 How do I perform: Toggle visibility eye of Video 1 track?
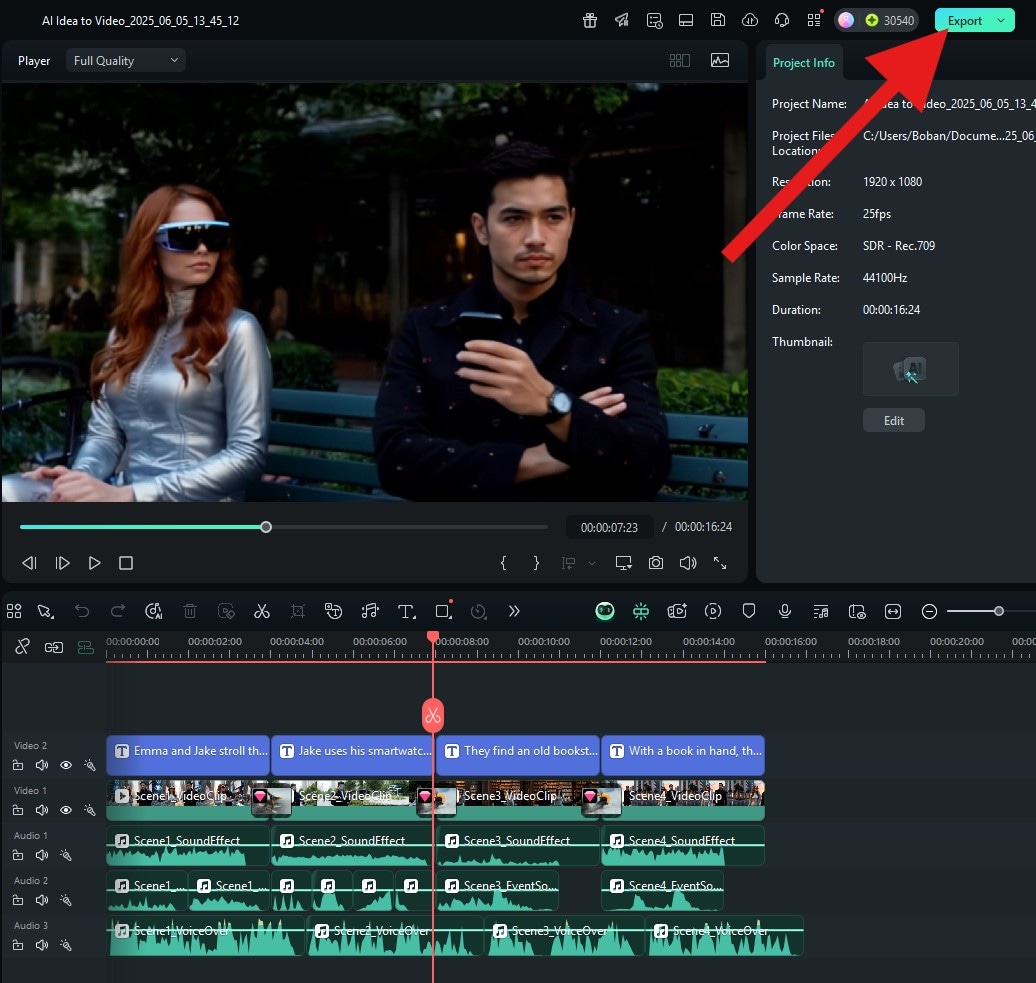pos(66,810)
